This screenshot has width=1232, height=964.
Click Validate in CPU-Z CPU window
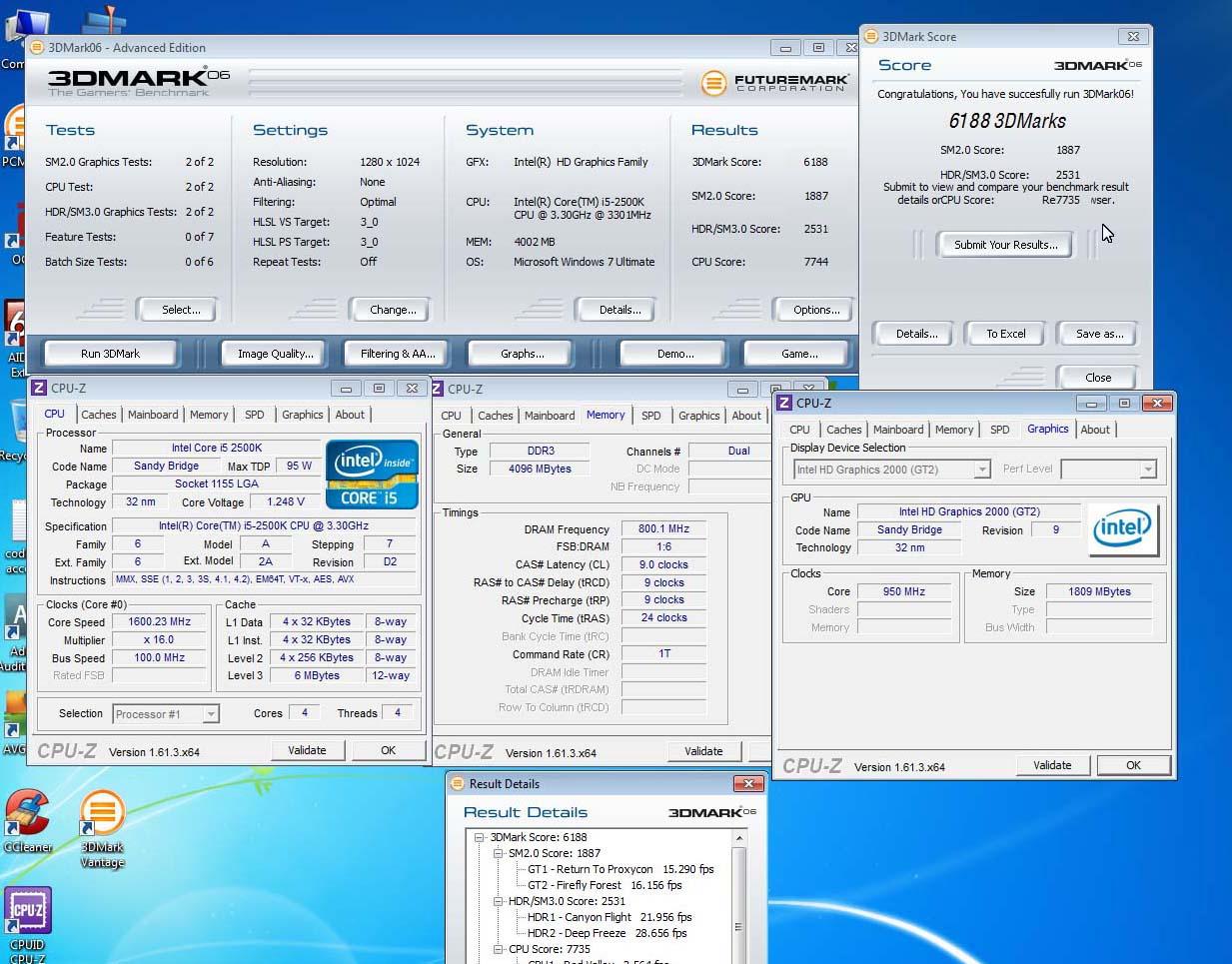[x=307, y=750]
